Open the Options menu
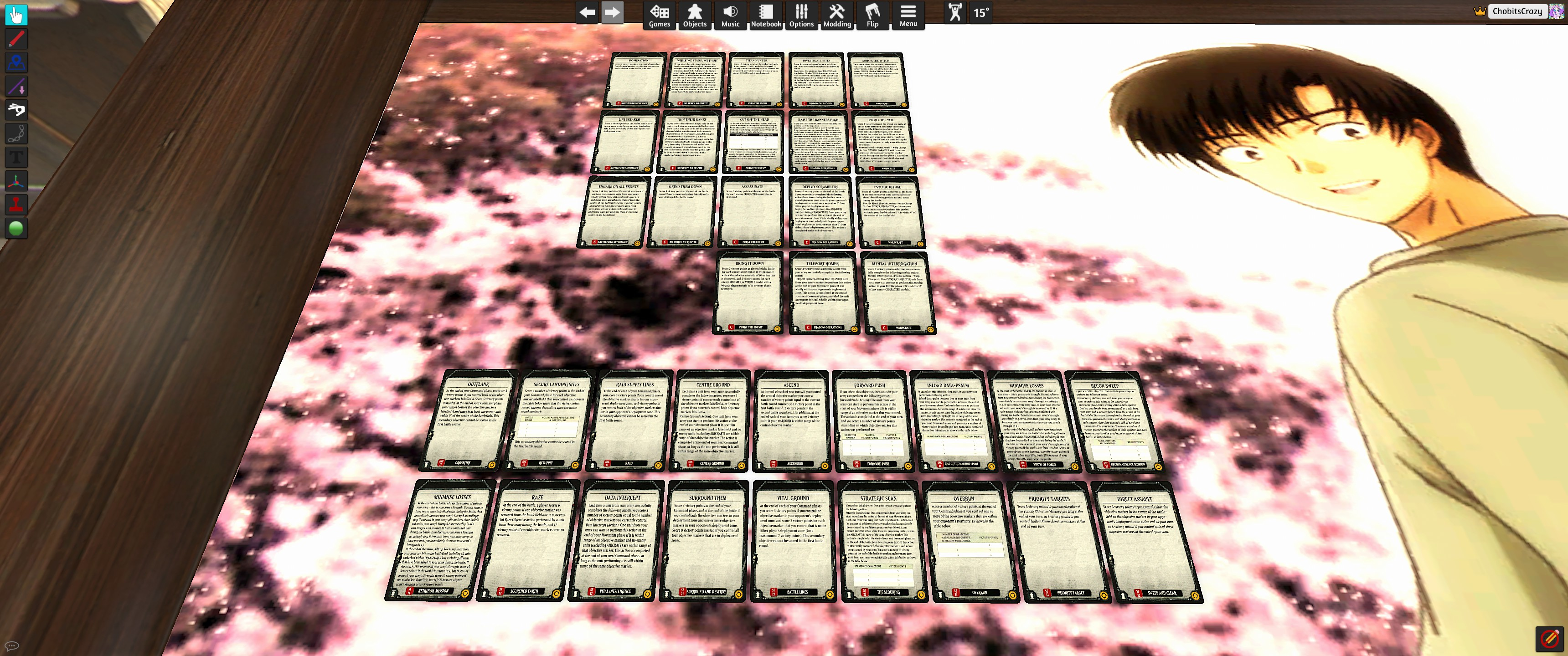The image size is (1568, 656). point(802,15)
